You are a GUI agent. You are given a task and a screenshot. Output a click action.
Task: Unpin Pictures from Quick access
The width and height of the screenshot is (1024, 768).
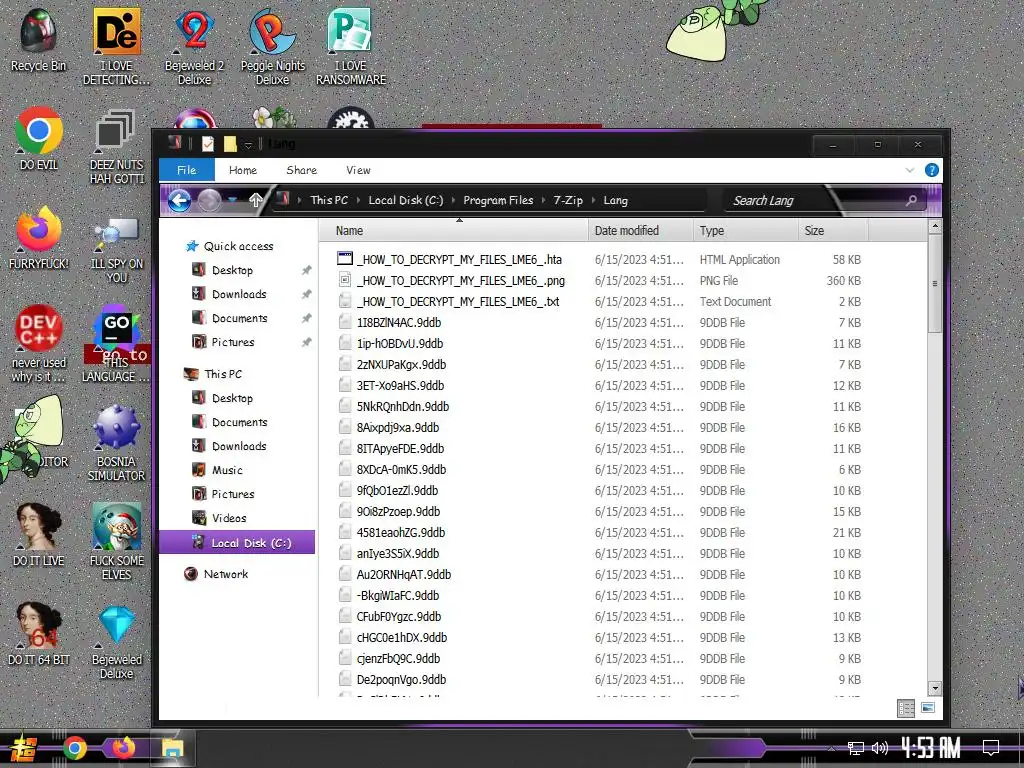tap(306, 342)
